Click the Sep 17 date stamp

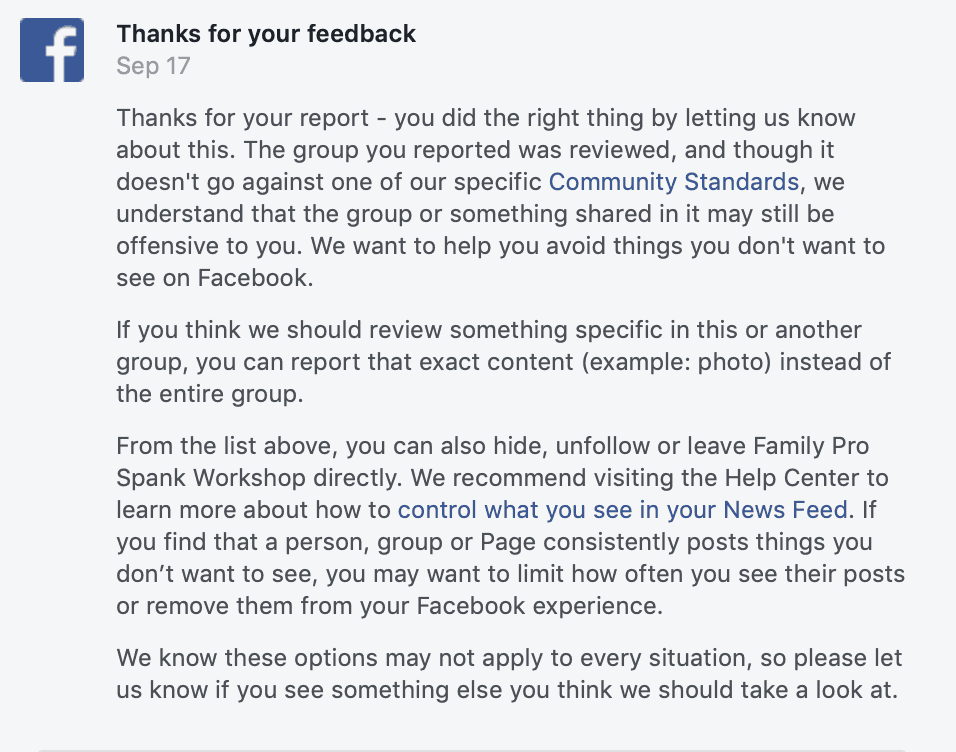tap(154, 66)
